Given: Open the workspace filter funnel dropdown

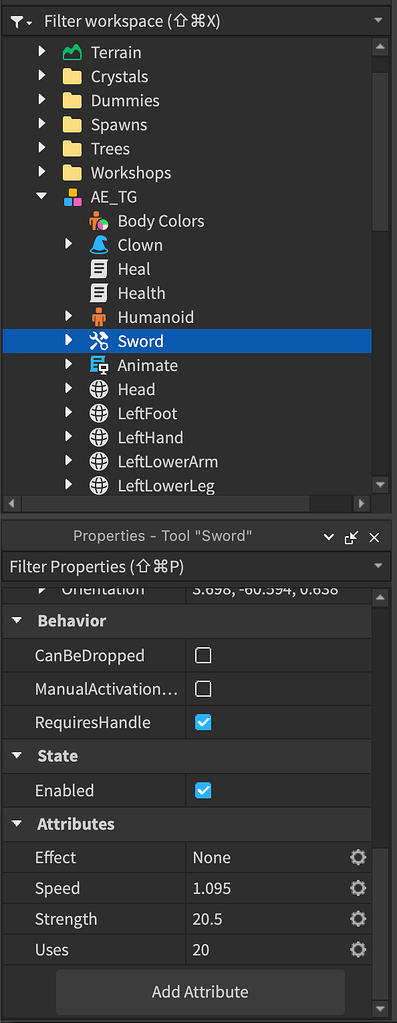Looking at the screenshot, I should click(21, 22).
